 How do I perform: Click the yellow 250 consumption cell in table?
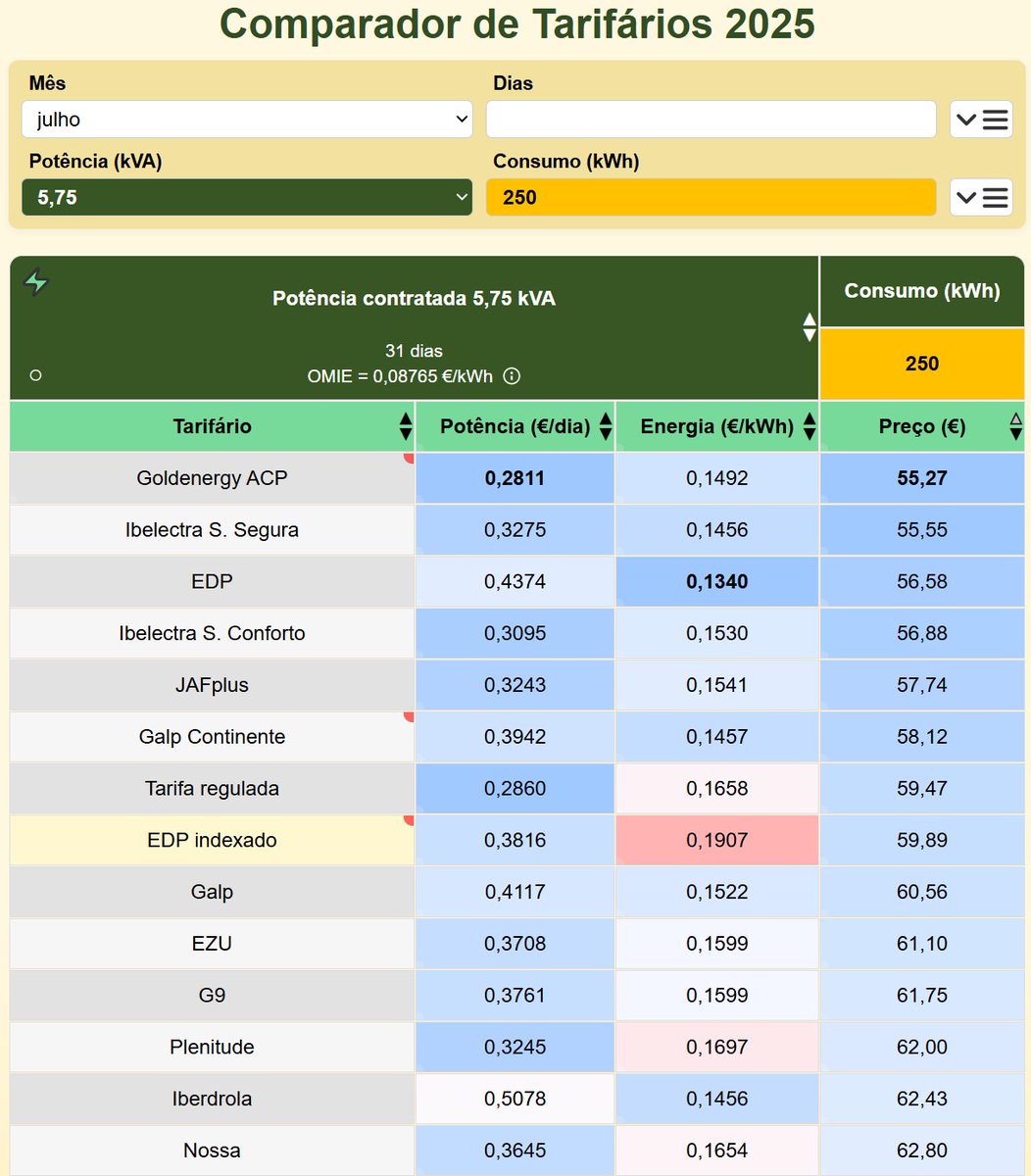click(922, 364)
